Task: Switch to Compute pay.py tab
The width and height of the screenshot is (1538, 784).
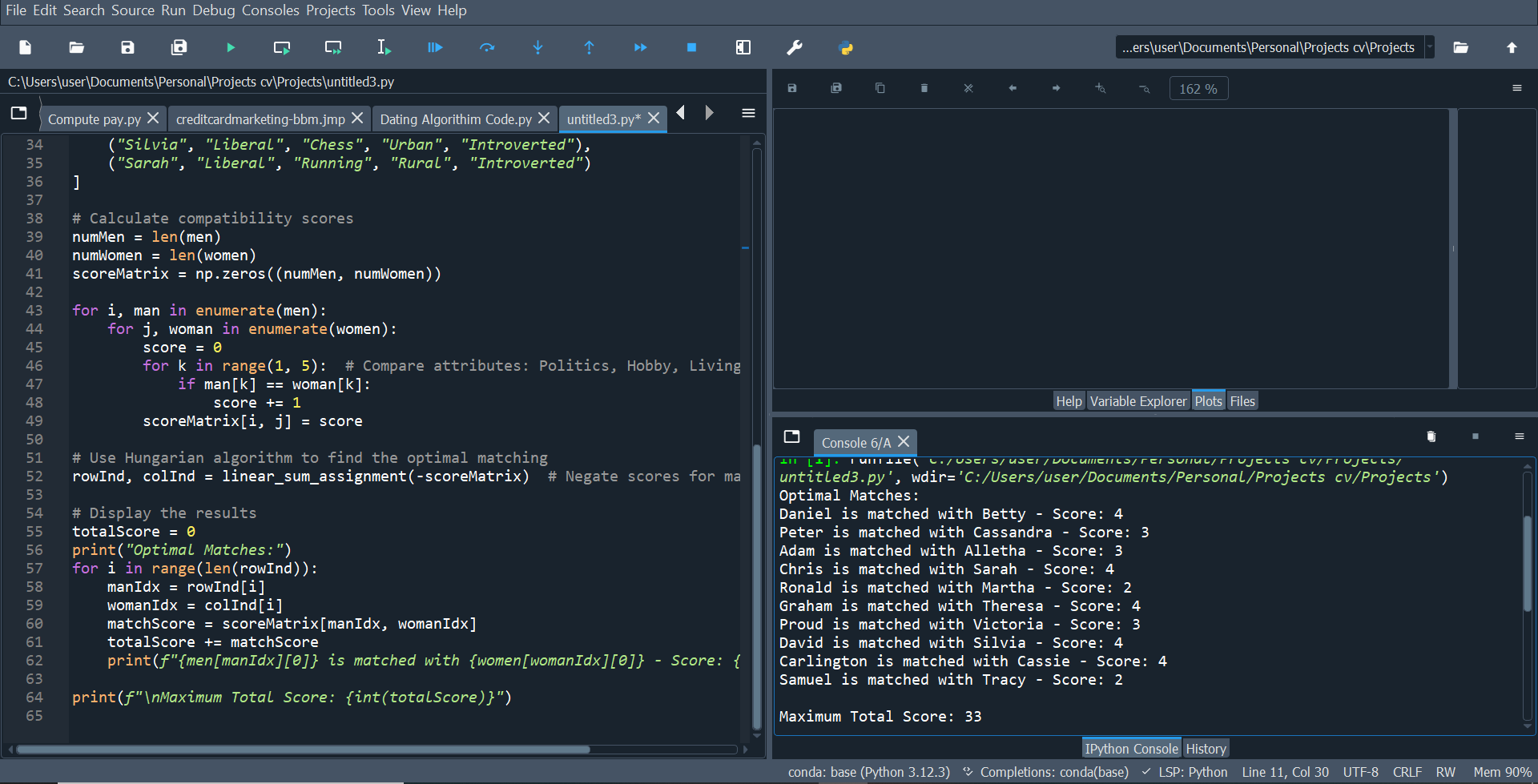Action: (x=94, y=119)
